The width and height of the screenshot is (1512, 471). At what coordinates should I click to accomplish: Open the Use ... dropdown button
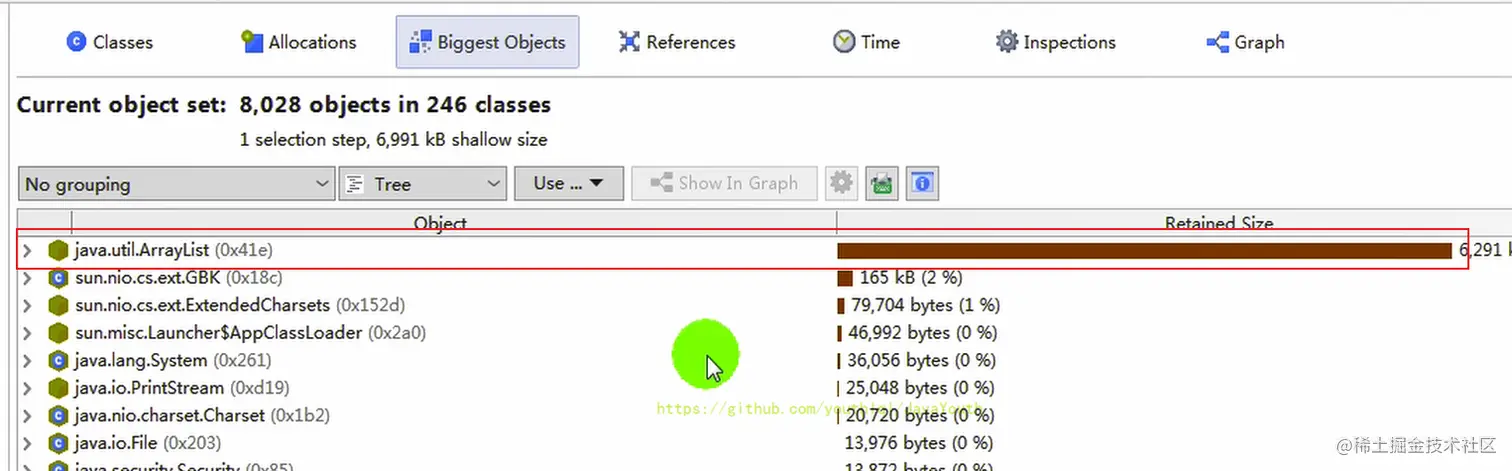click(x=569, y=184)
